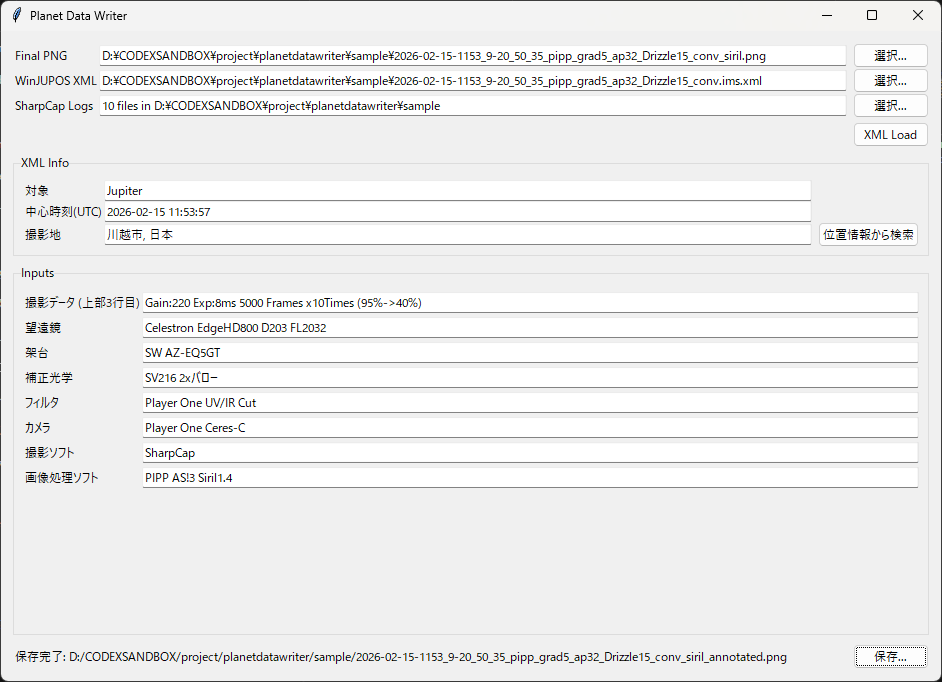Image resolution: width=942 pixels, height=682 pixels.
Task: Focus the 画像処理ソフト field with PIPP AS!3
Action: pos(530,477)
